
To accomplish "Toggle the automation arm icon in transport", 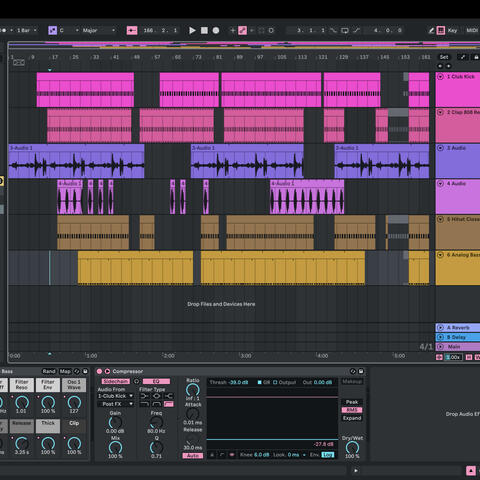I will pos(242,30).
